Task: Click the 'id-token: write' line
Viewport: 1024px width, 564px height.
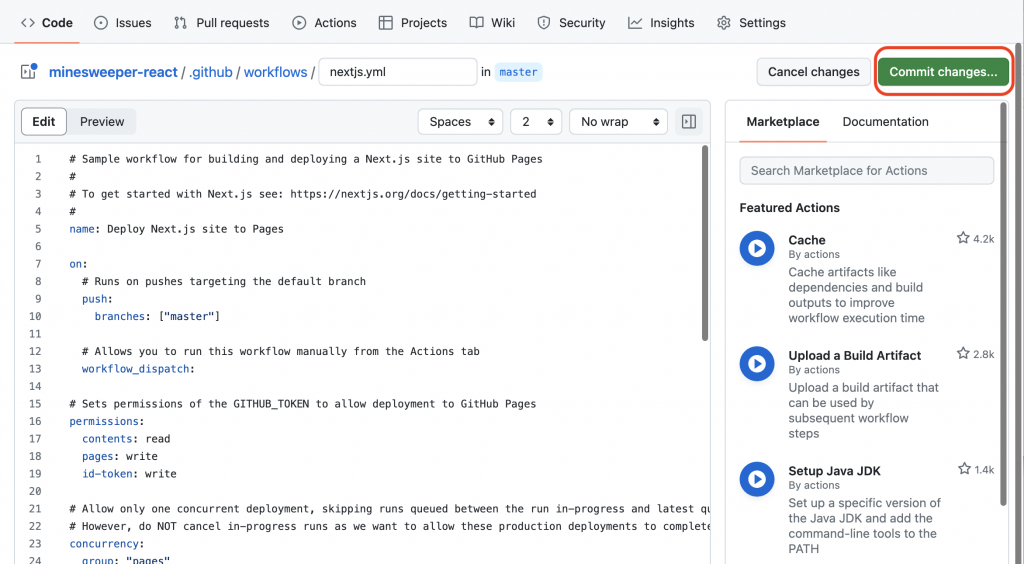Action: point(129,474)
